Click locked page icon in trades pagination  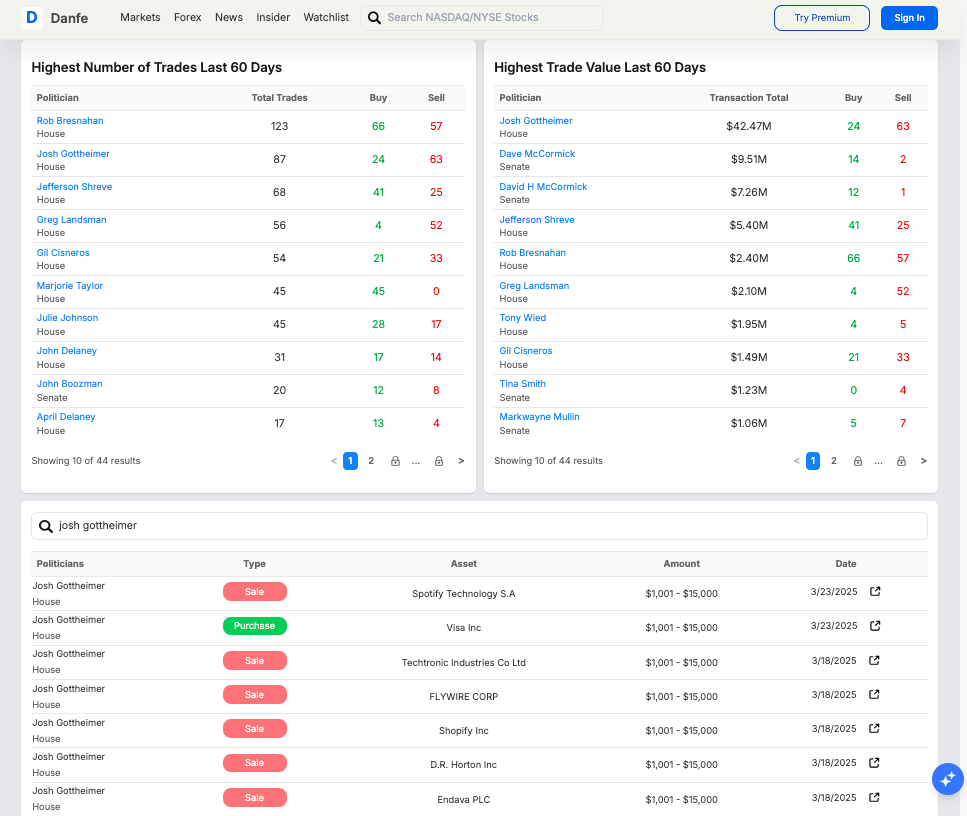395,461
